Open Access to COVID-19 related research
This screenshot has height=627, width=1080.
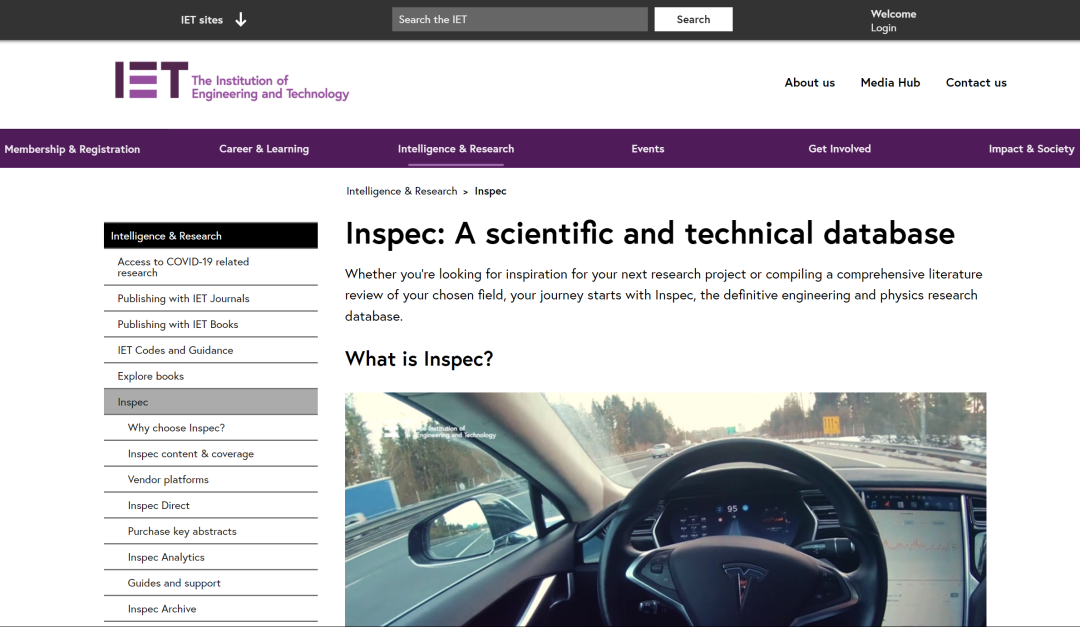click(x=211, y=267)
